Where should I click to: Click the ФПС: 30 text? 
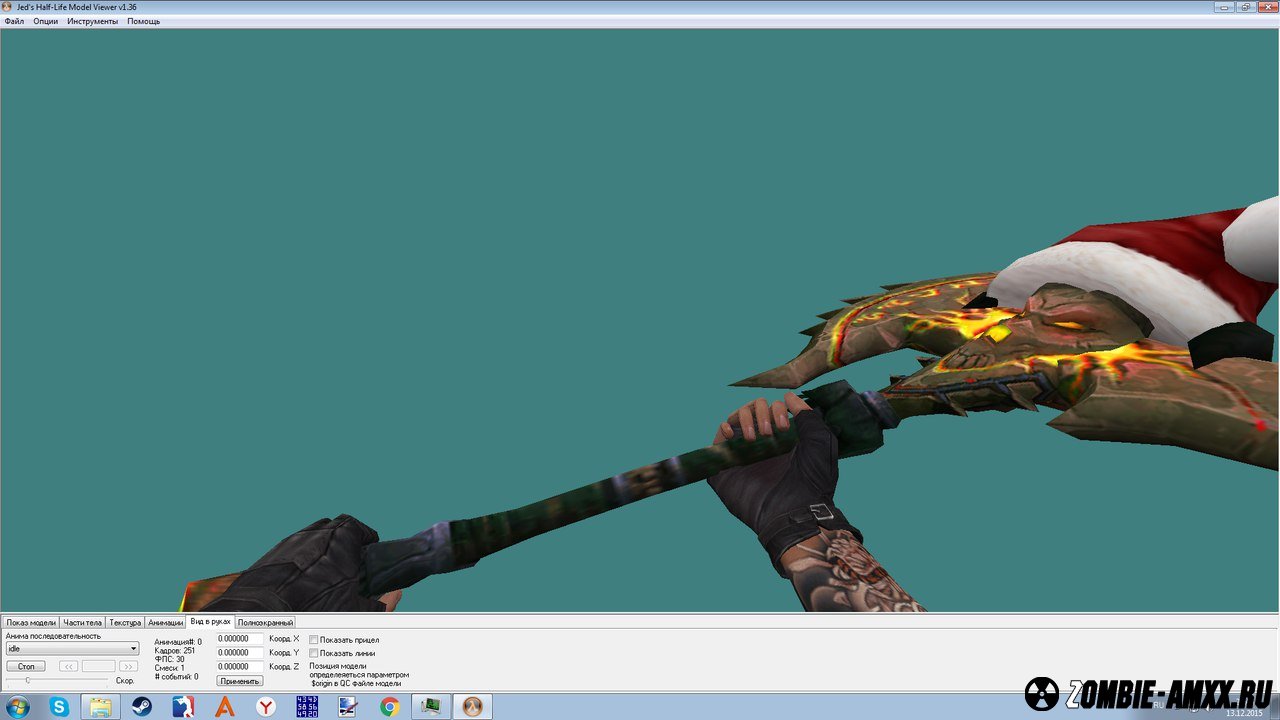(x=169, y=659)
